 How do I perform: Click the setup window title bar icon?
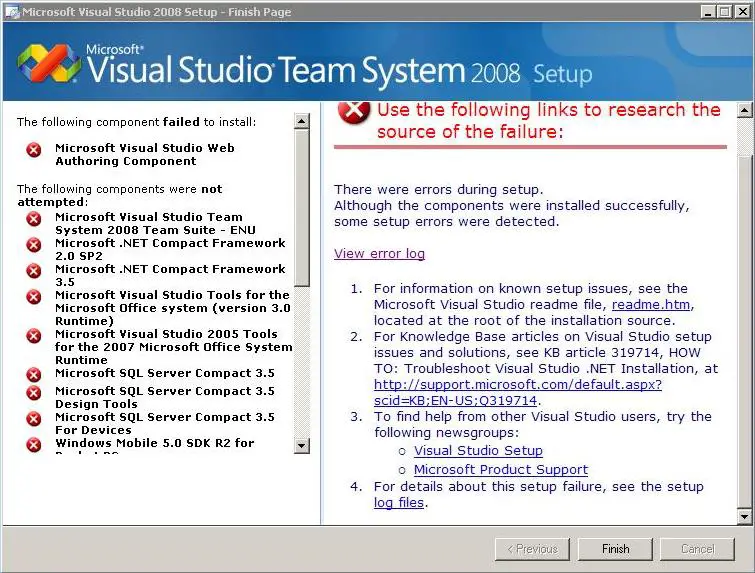point(12,12)
